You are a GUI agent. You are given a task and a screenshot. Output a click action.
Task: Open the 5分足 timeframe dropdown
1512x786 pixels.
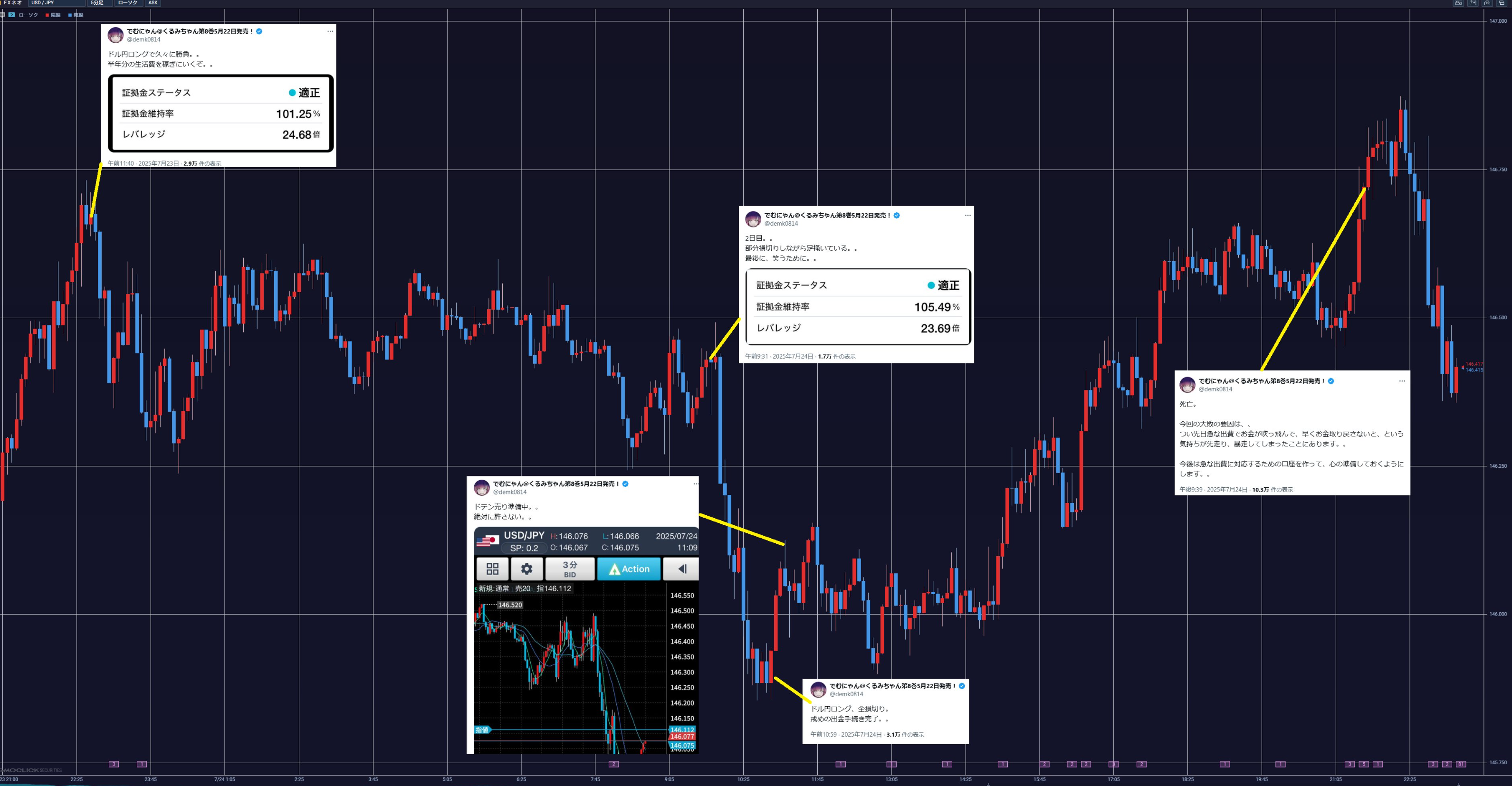(100, 3)
